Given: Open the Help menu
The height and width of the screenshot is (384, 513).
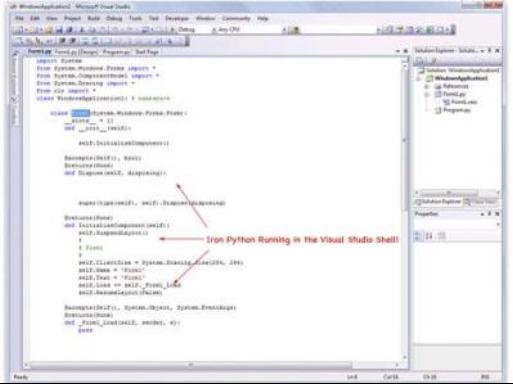Looking at the screenshot, I should tap(263, 18).
